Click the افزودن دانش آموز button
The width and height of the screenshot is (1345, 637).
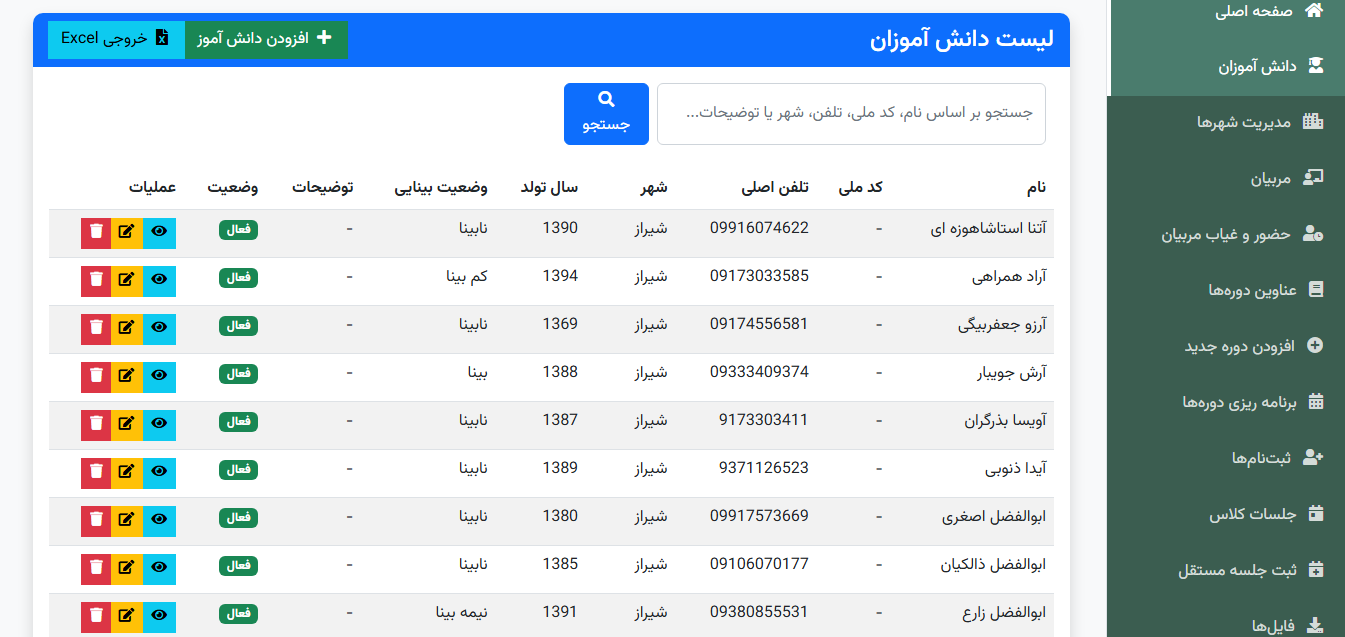click(x=266, y=39)
